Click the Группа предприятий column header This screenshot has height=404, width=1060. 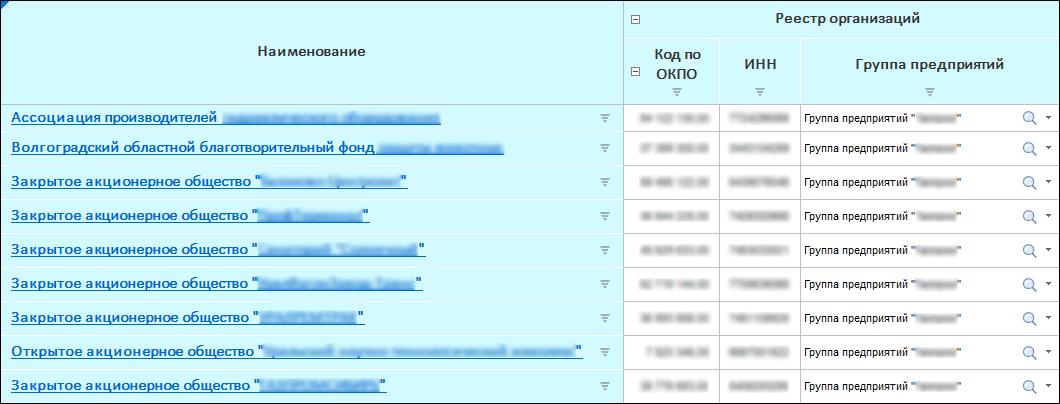point(929,65)
